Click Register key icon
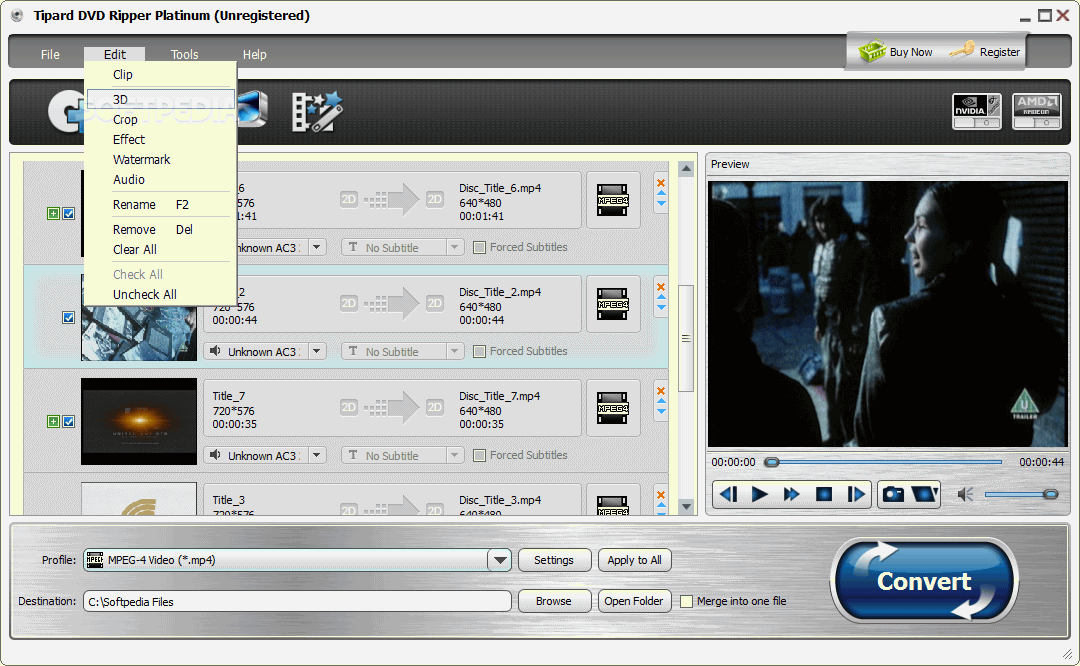Screen dimensions: 1080x666 tap(962, 50)
